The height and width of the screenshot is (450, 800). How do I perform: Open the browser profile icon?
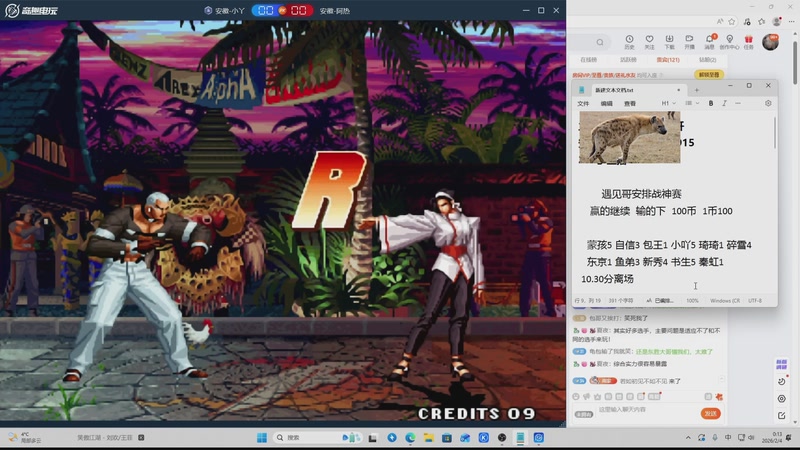[777, 21]
